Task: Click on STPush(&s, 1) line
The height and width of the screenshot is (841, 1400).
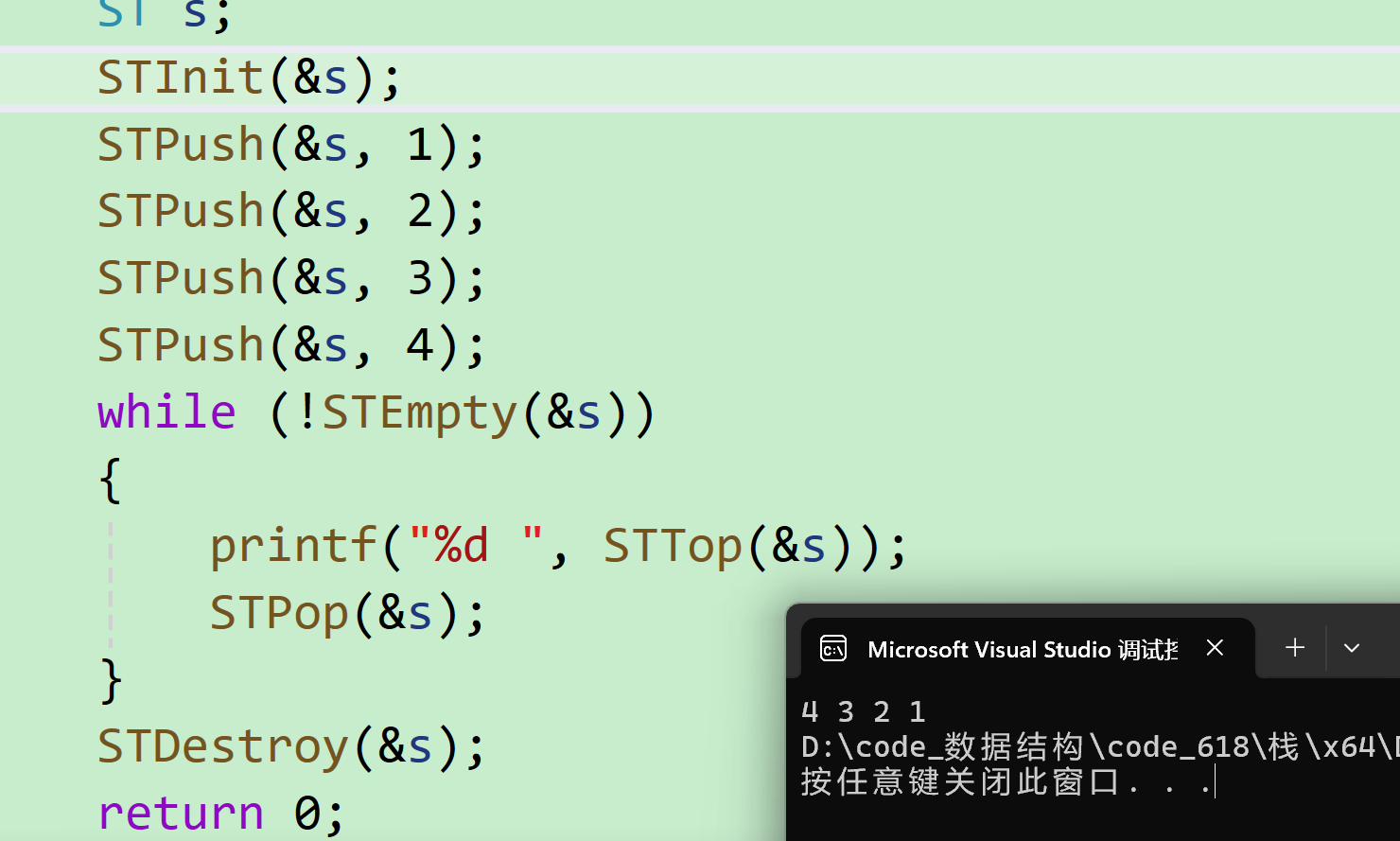Action: pyautogui.click(x=291, y=146)
